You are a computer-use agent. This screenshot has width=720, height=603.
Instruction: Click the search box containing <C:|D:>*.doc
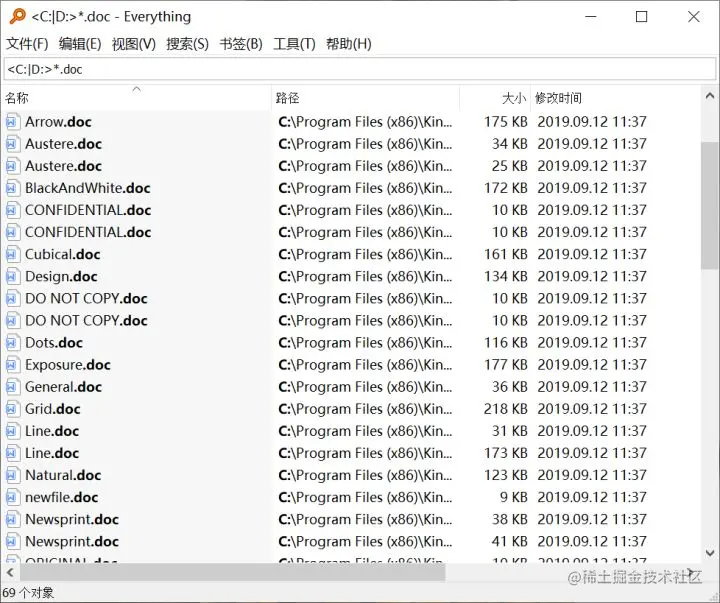[360, 69]
